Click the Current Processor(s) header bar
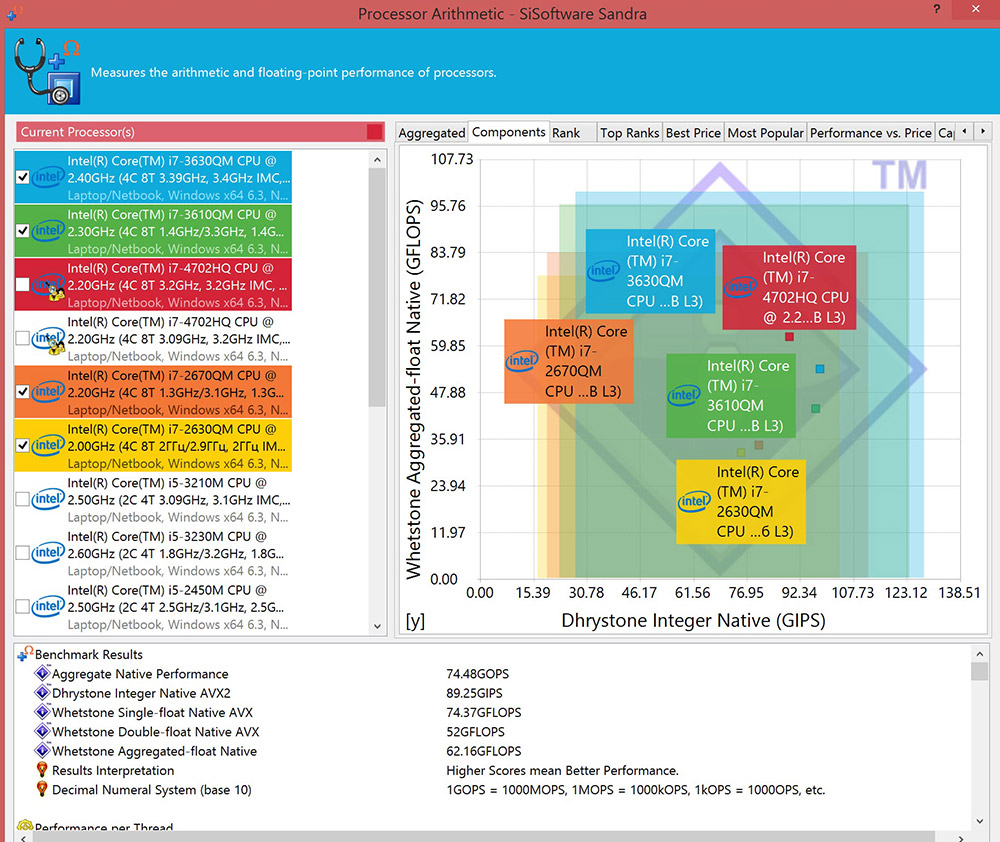The height and width of the screenshot is (842, 1000). pyautogui.click(x=200, y=131)
